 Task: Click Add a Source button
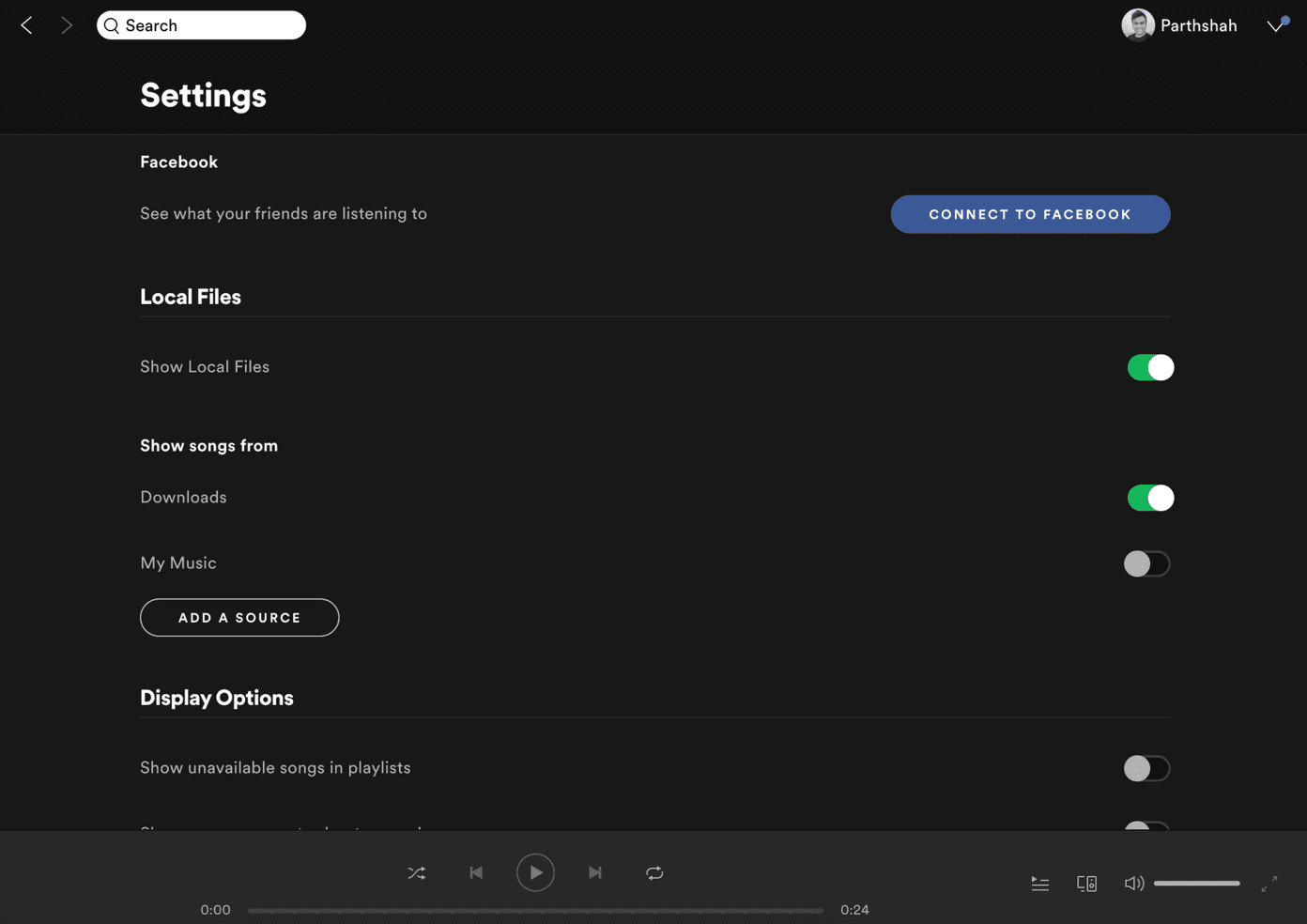coord(239,618)
